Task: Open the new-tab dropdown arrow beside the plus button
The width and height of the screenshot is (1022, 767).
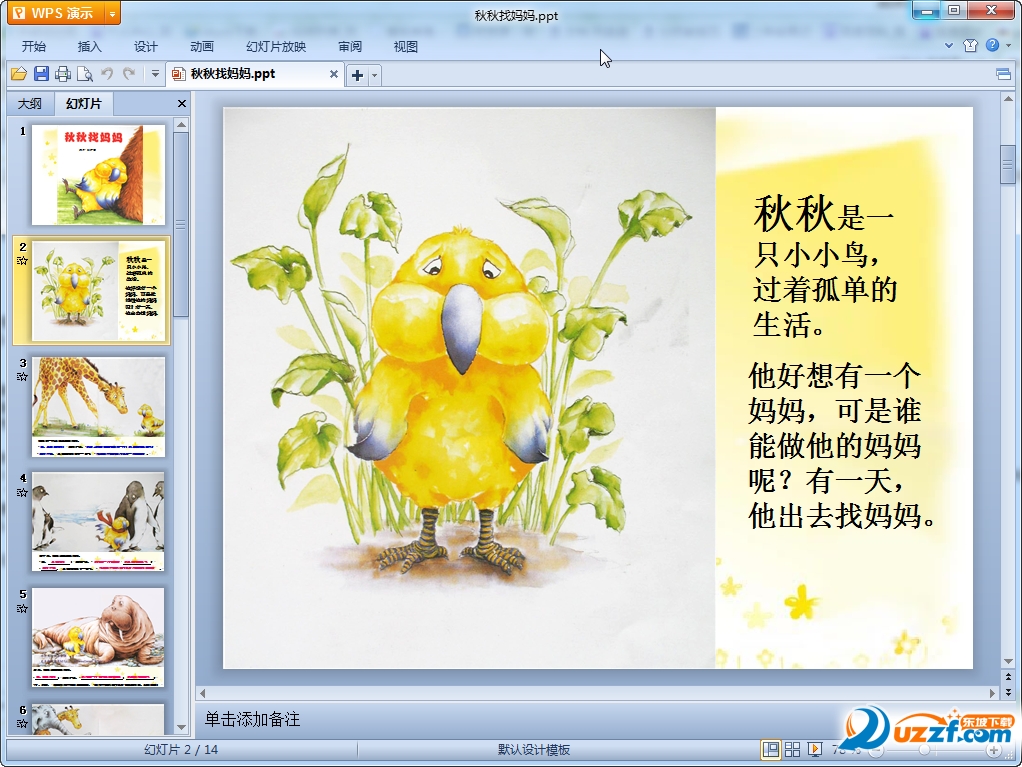Action: coord(374,76)
